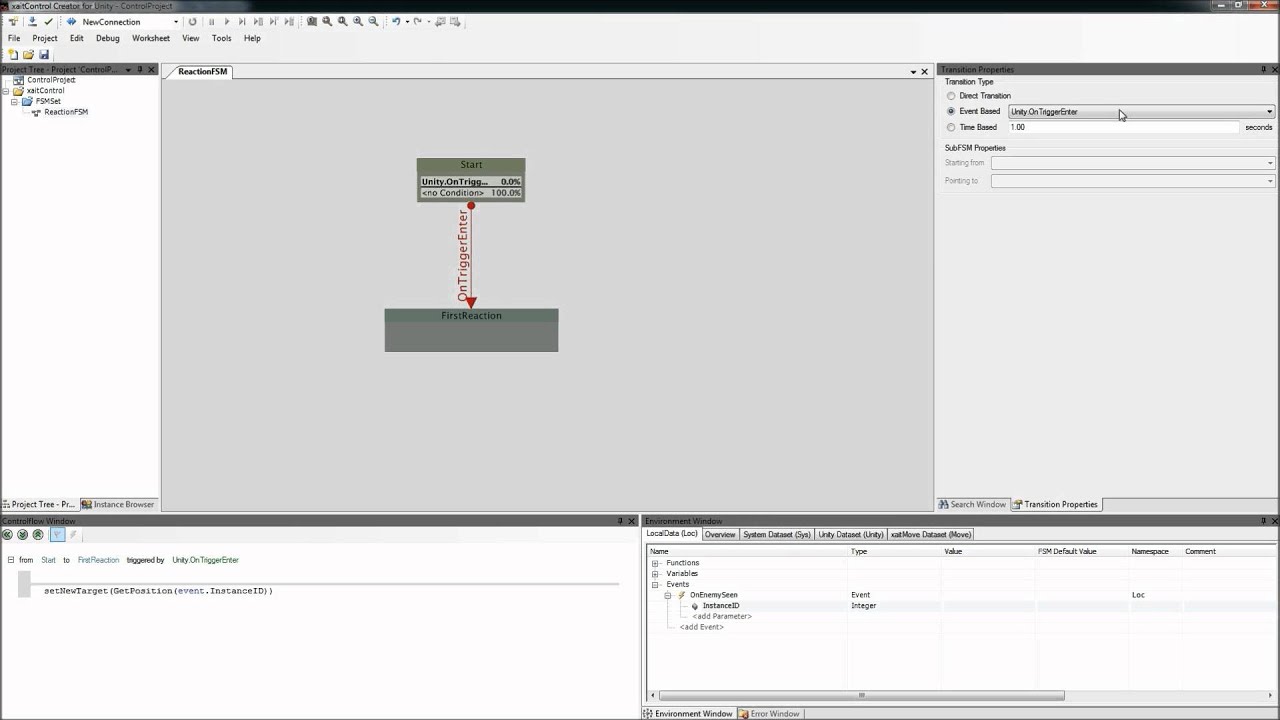Click the FirstReaction link in Controlflow Window
Image resolution: width=1280 pixels, height=720 pixels.
click(x=98, y=559)
